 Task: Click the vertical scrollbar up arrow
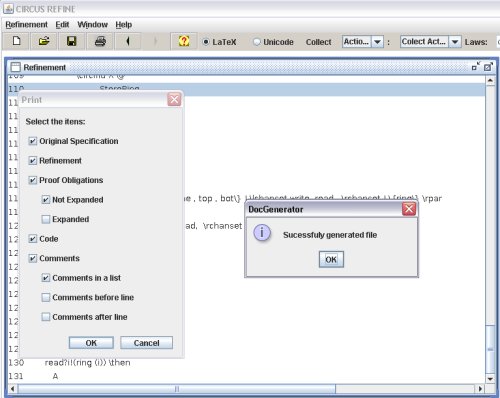pyautogui.click(x=490, y=81)
